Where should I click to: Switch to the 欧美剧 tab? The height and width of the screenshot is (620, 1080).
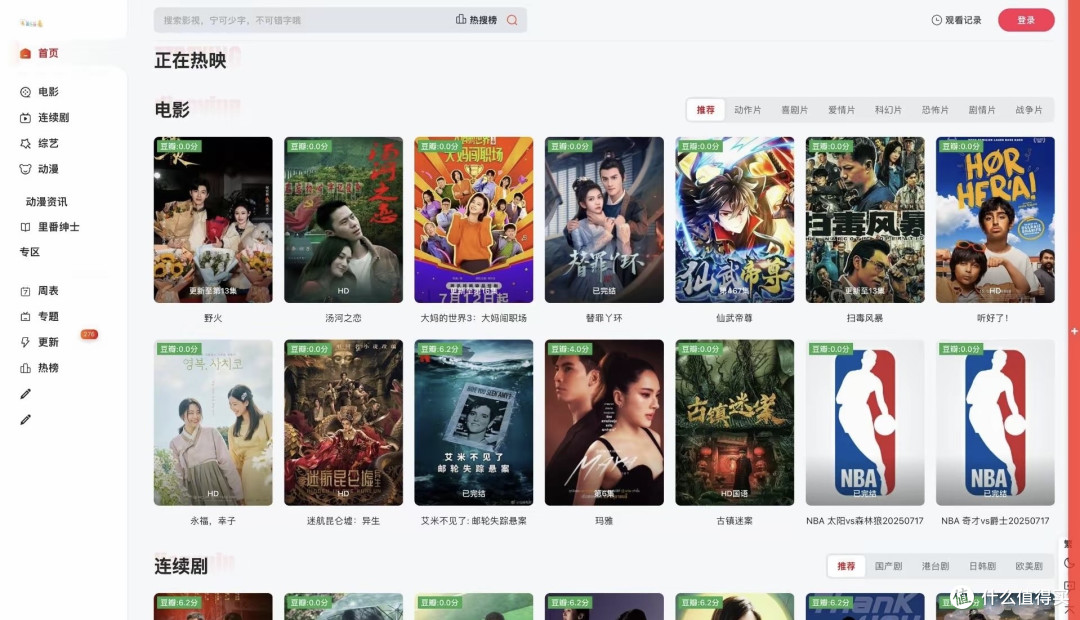click(1028, 566)
